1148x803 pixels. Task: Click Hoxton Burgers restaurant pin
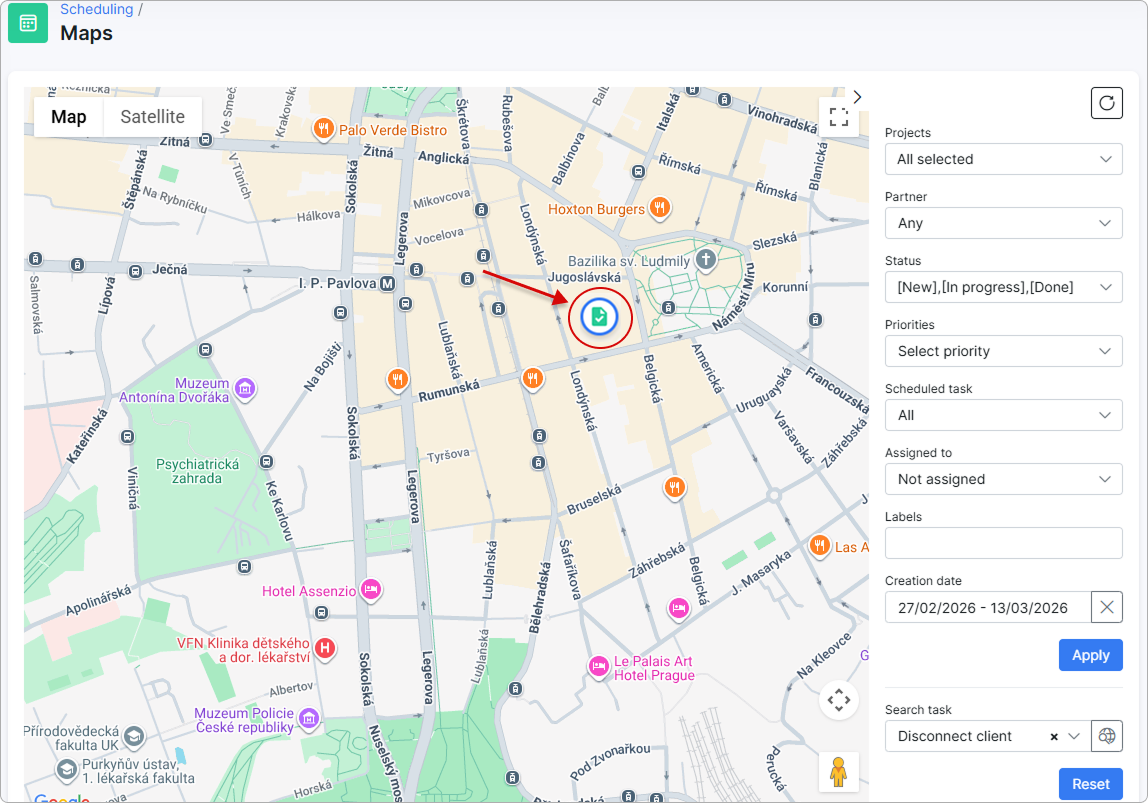660,208
